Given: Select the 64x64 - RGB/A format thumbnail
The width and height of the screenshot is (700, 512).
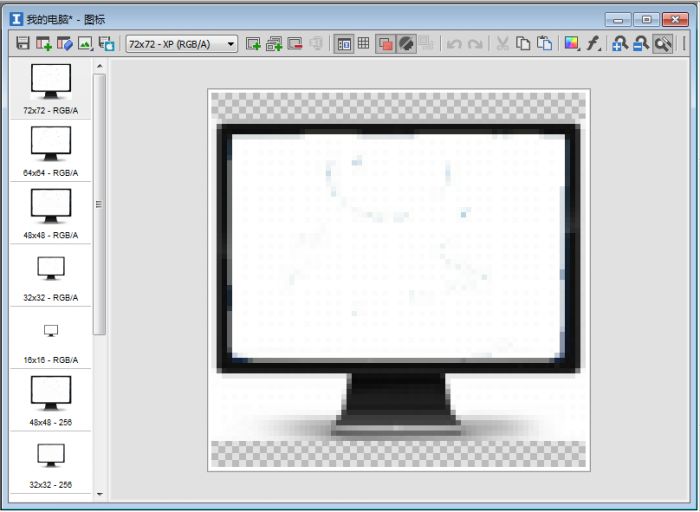Looking at the screenshot, I should click(50, 151).
